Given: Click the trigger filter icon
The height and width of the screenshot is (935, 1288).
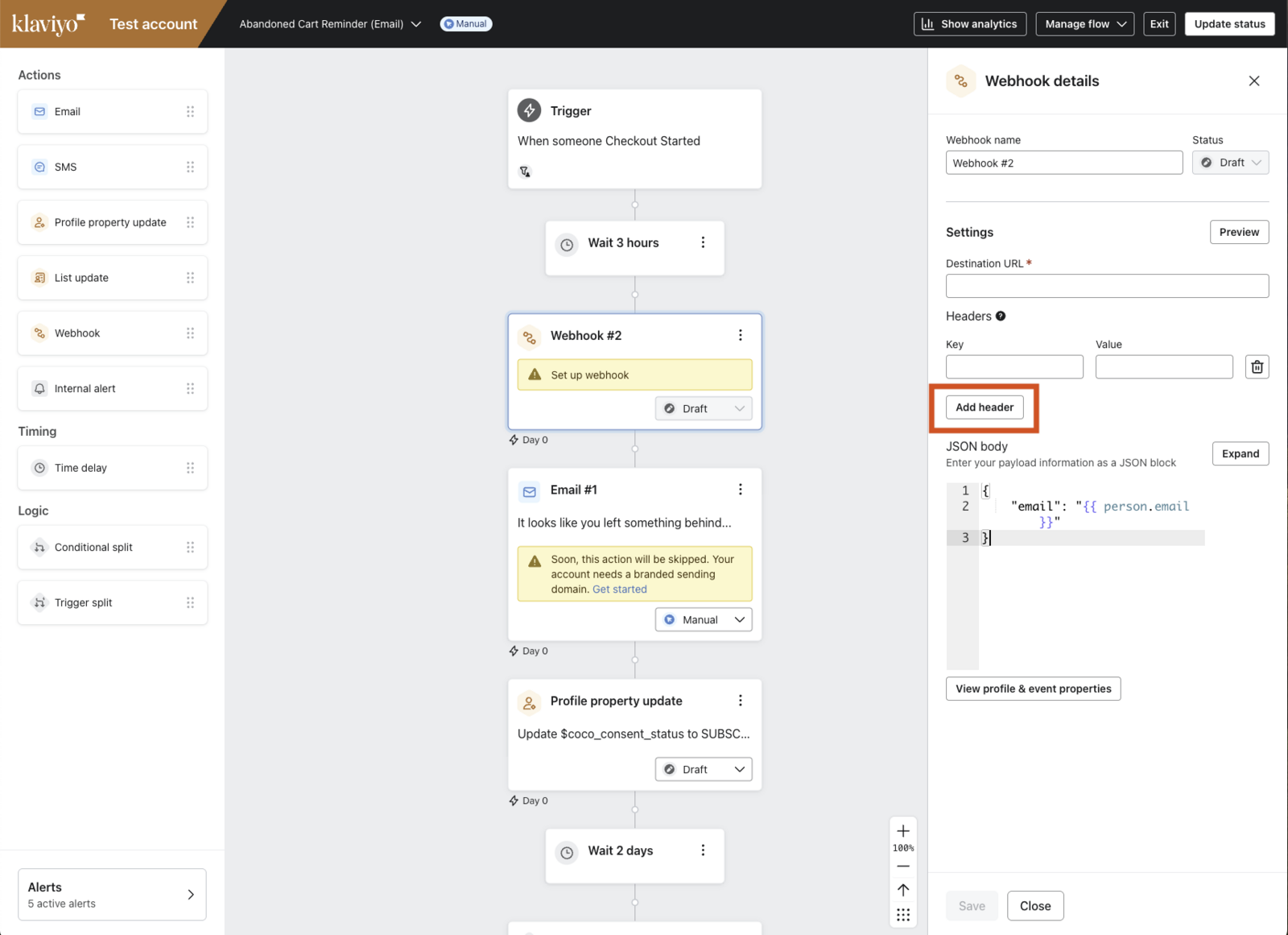Looking at the screenshot, I should pyautogui.click(x=525, y=172).
